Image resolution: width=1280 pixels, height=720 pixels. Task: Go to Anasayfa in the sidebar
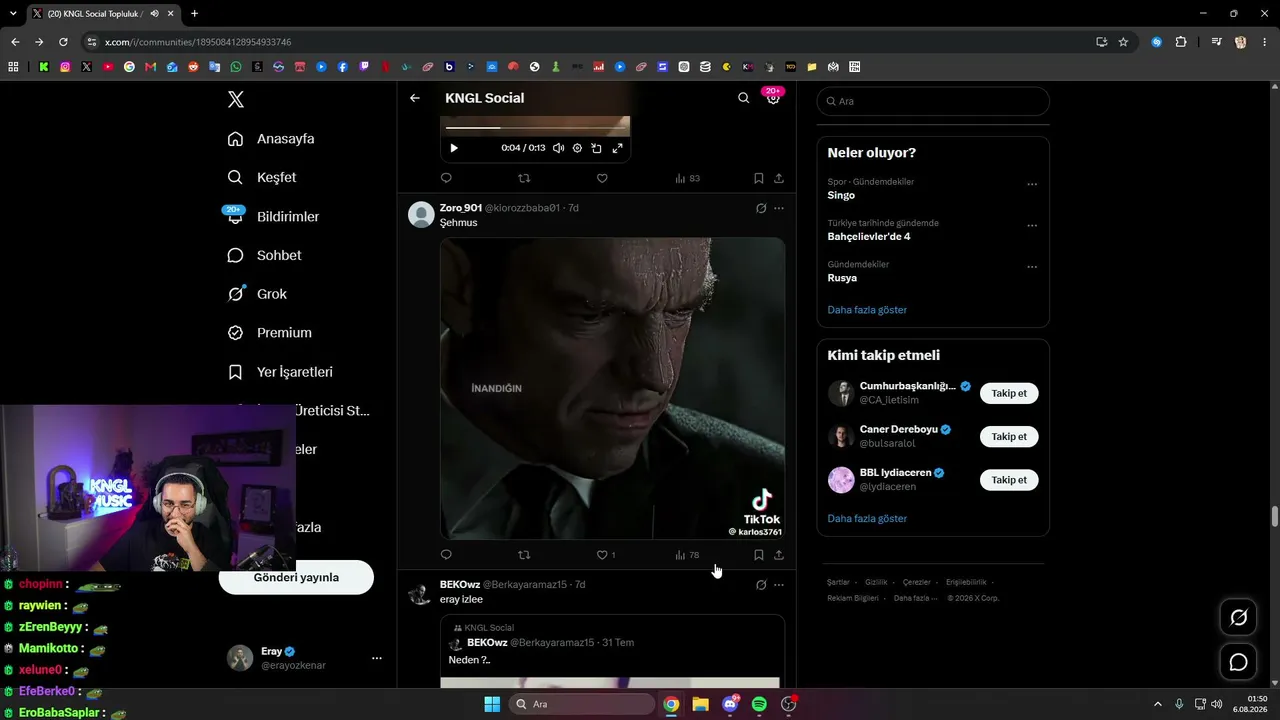271,139
